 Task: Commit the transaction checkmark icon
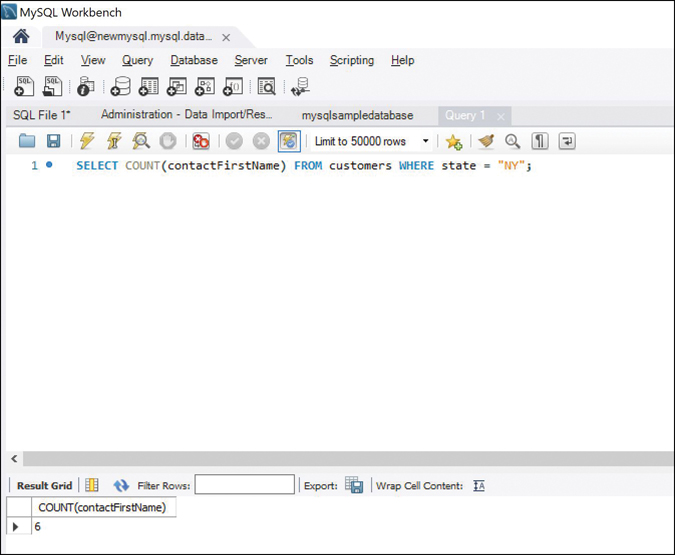coord(234,141)
